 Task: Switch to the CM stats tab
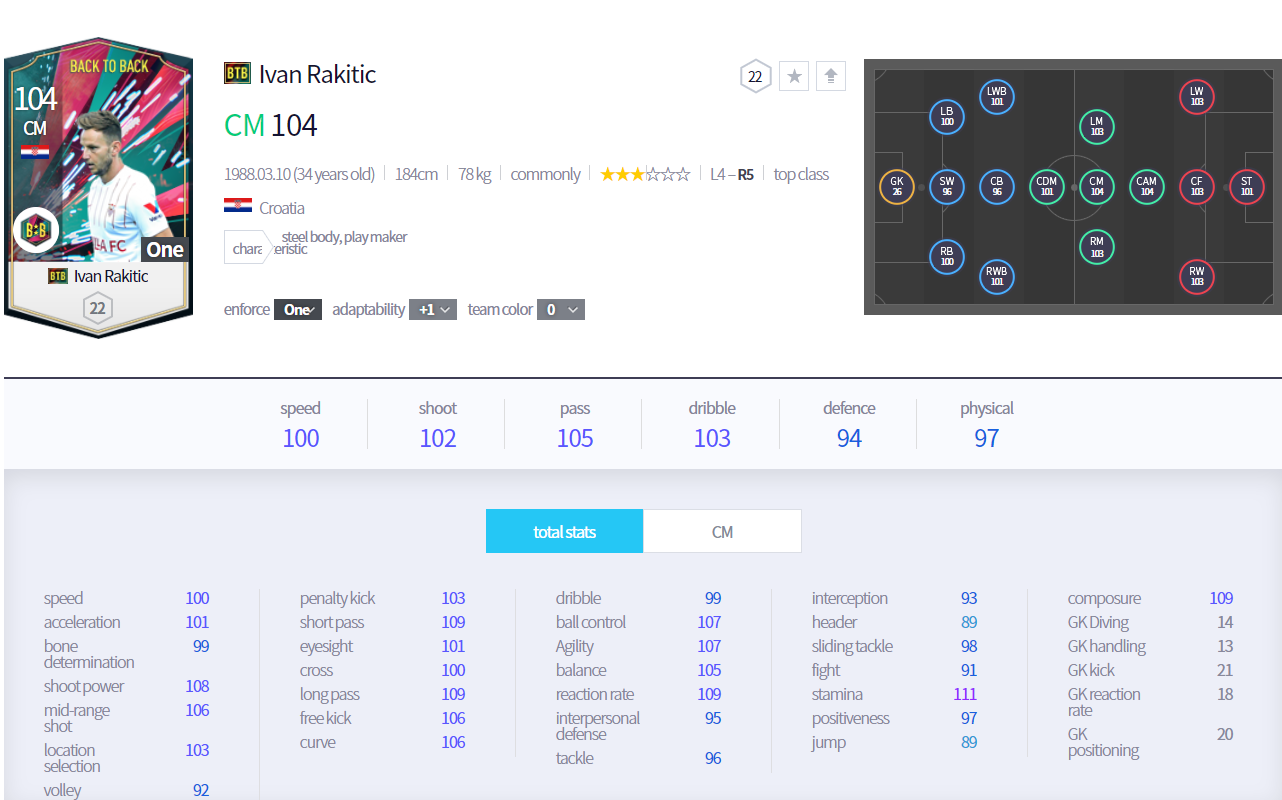click(722, 532)
